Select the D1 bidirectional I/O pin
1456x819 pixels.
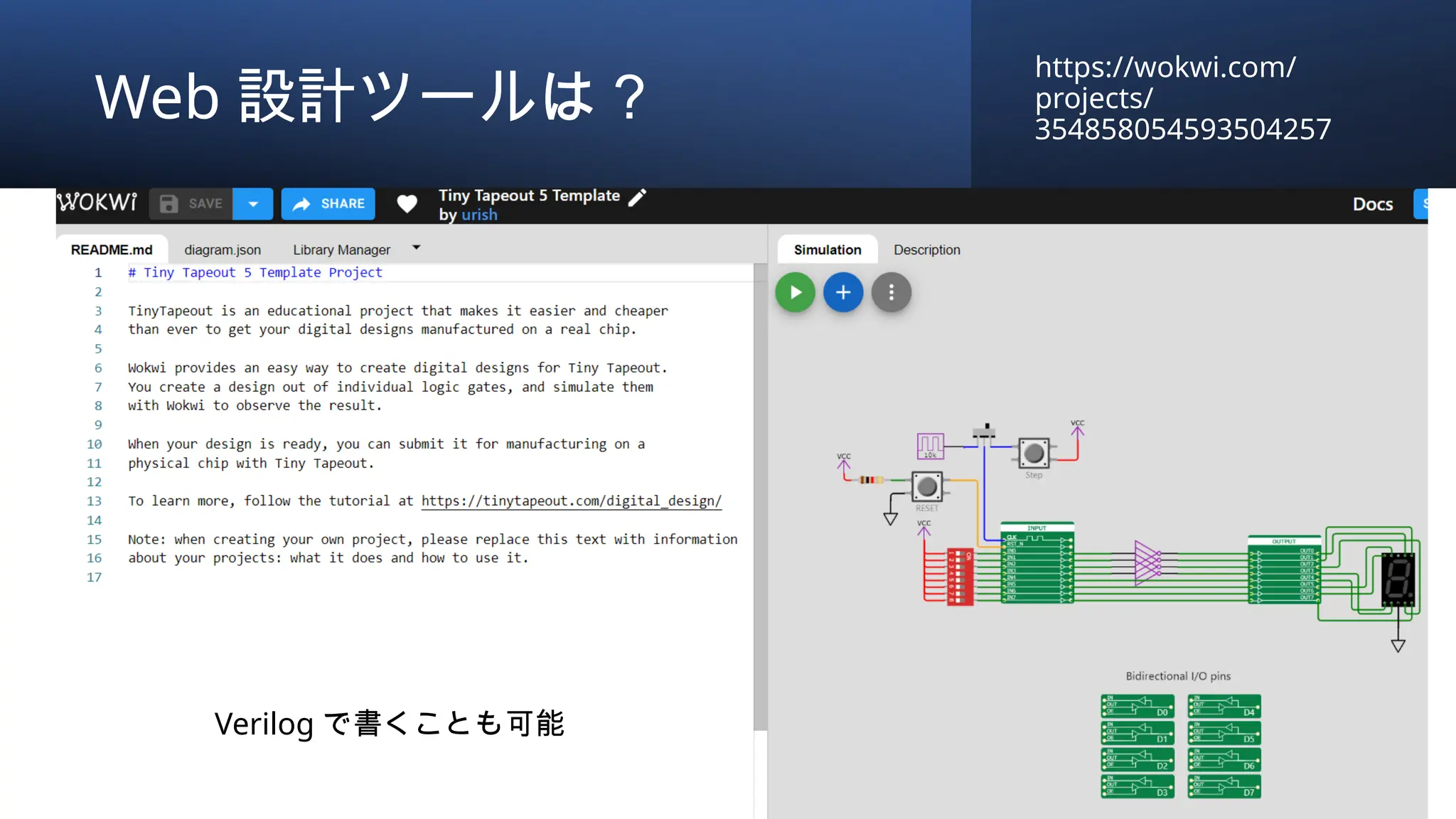tap(1137, 734)
